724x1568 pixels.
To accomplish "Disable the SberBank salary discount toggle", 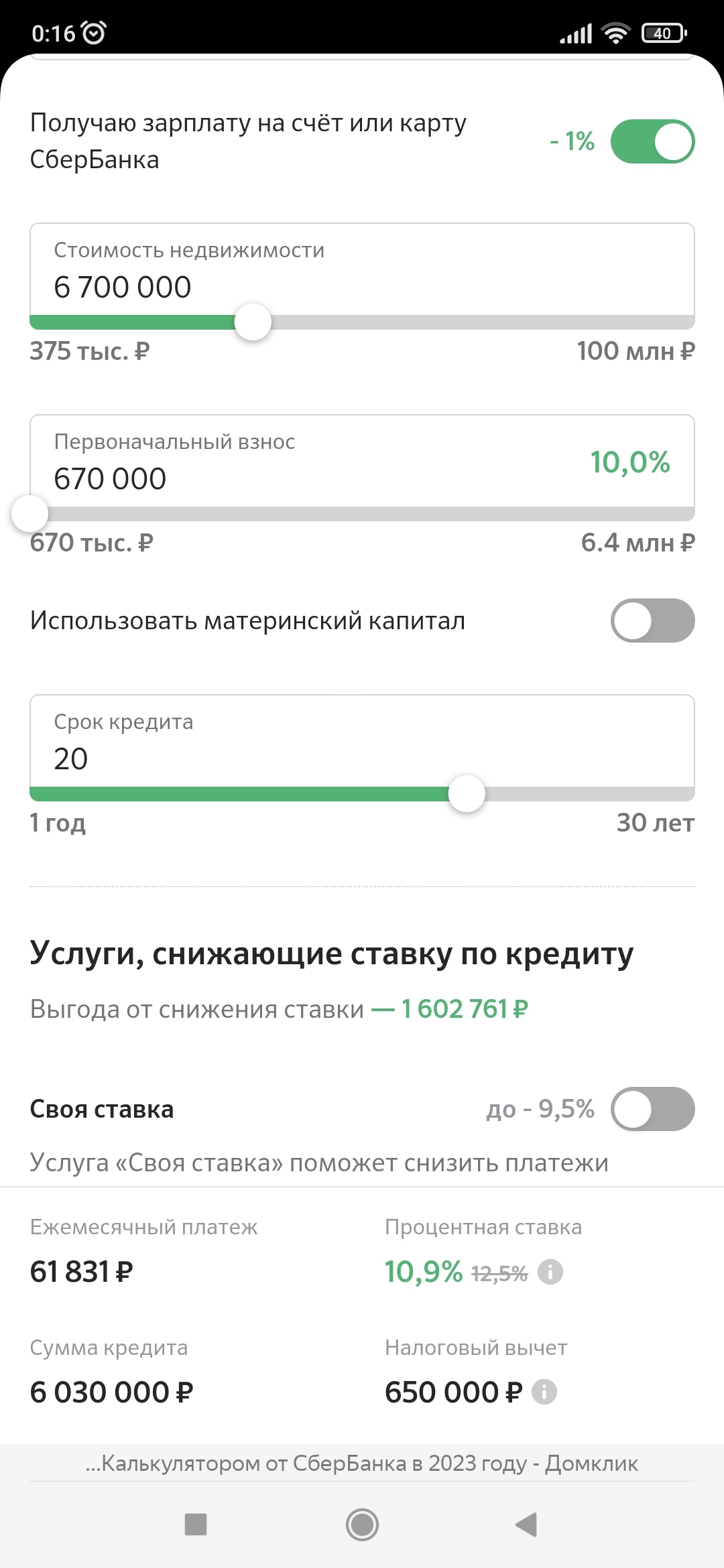I will pyautogui.click(x=652, y=141).
